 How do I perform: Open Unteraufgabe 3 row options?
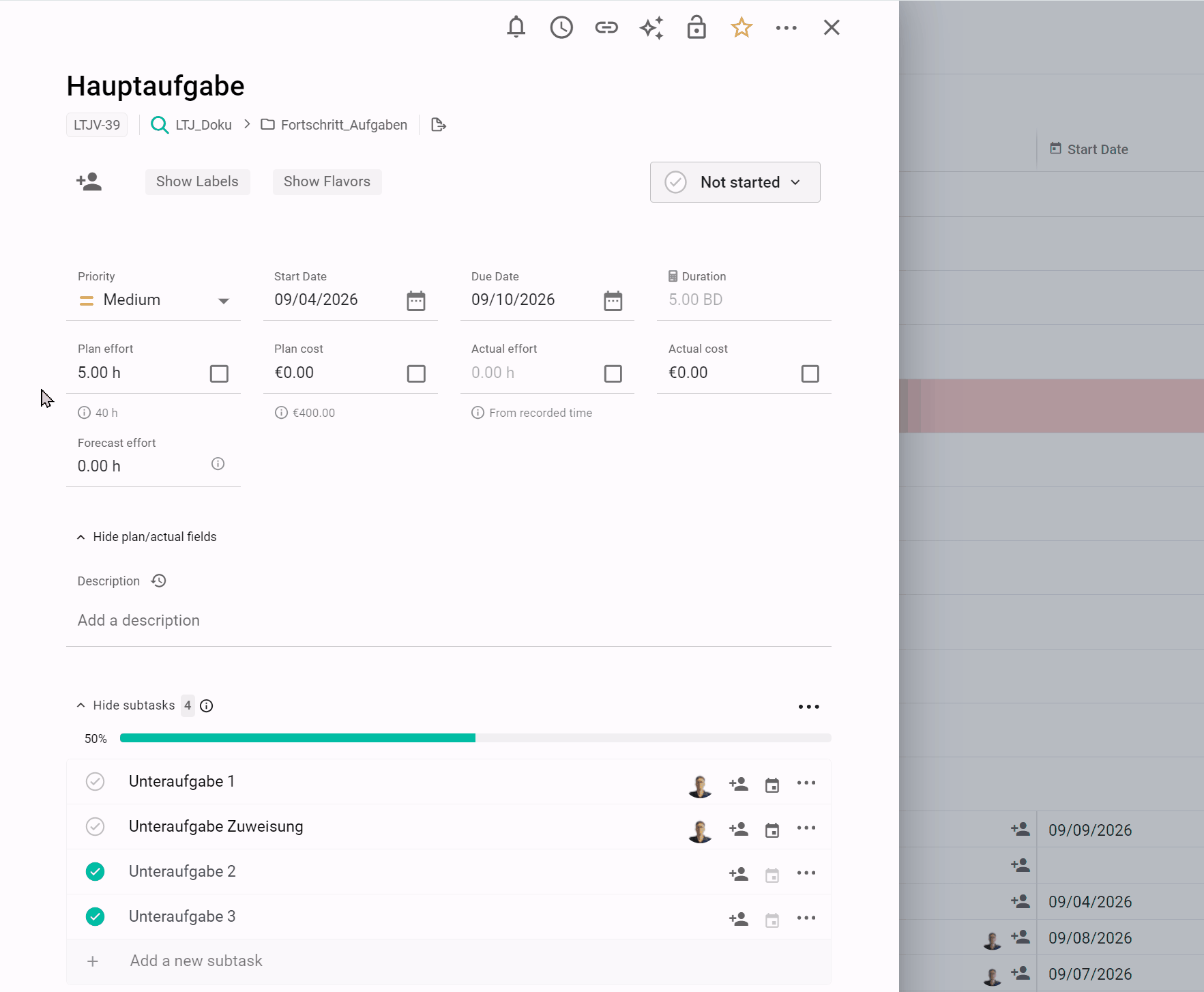point(806,918)
